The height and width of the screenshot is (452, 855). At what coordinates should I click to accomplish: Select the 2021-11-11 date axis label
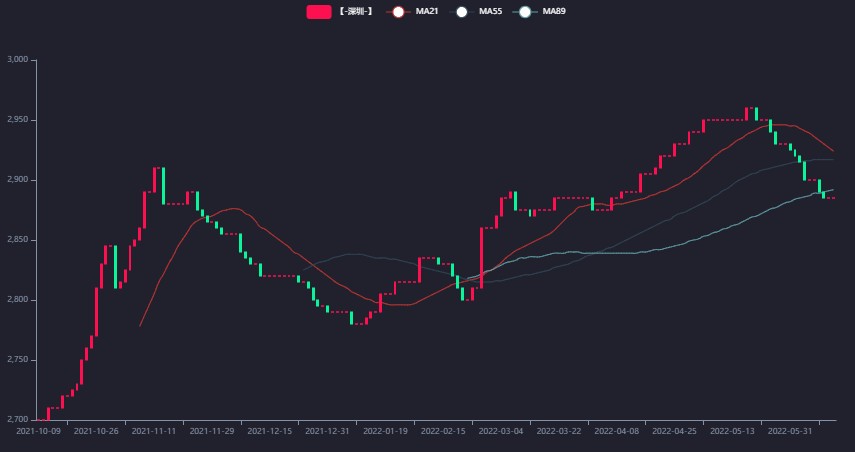[x=155, y=432]
